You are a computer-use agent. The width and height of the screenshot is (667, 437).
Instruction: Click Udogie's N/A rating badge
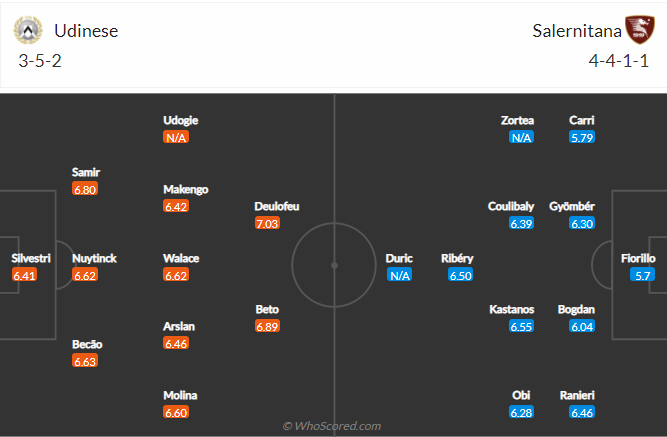pyautogui.click(x=176, y=137)
